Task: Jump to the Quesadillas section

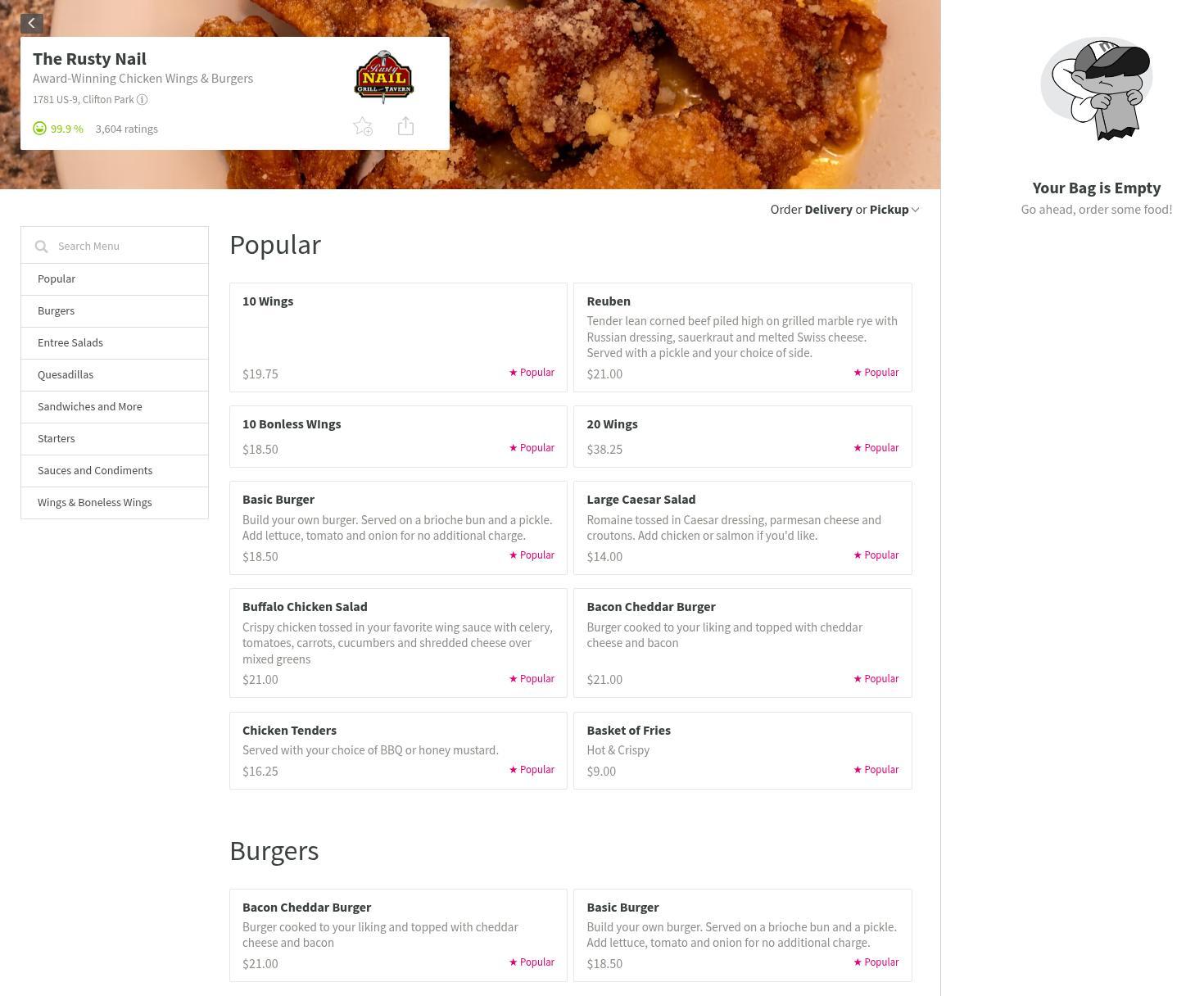Action: point(115,375)
